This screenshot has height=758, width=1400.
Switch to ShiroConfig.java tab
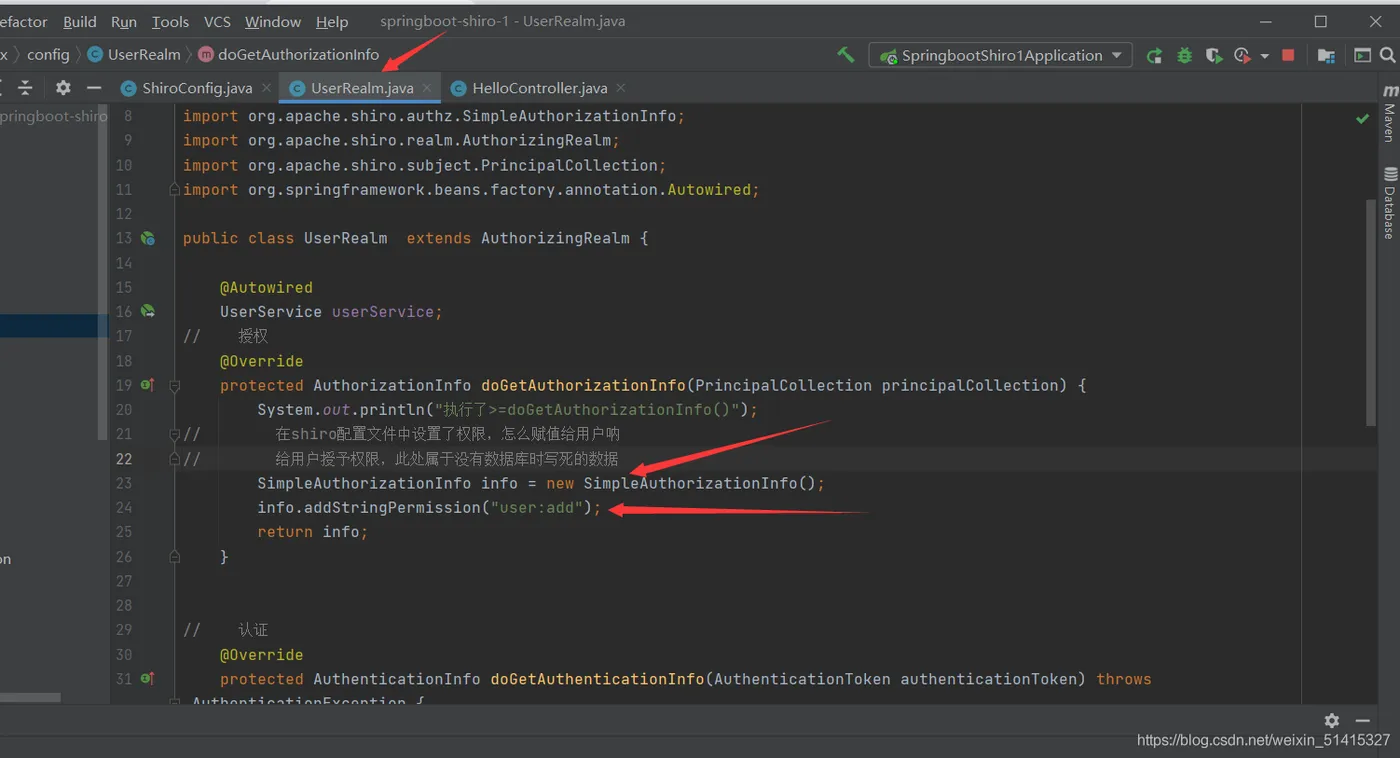click(197, 88)
